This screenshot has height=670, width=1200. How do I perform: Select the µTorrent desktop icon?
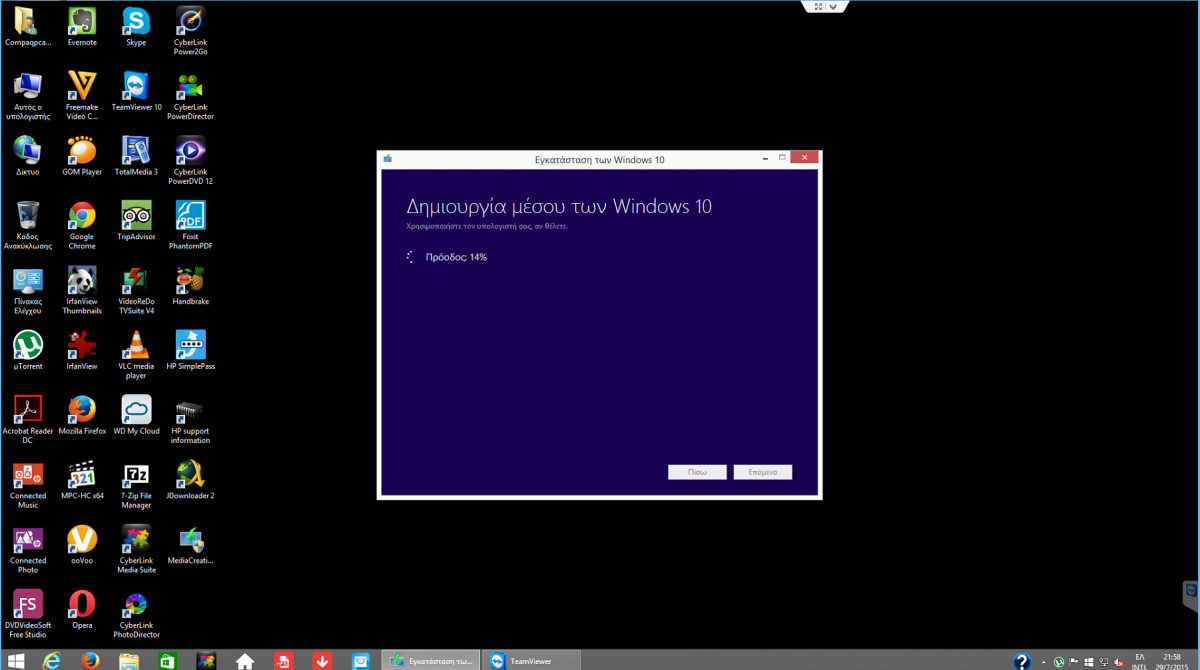[x=28, y=350]
